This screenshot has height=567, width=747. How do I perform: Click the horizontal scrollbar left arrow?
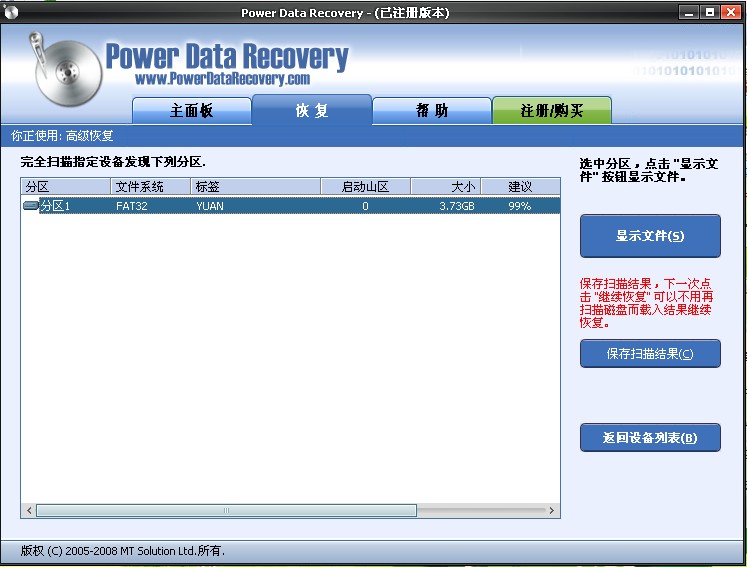(29, 510)
